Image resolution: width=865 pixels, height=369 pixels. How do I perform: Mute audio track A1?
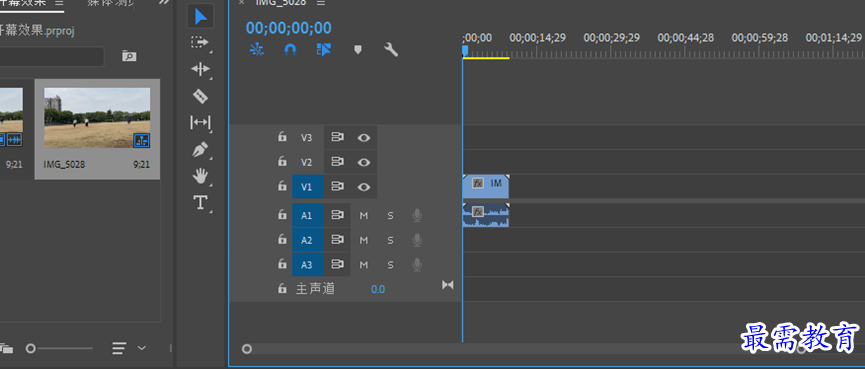coord(364,216)
